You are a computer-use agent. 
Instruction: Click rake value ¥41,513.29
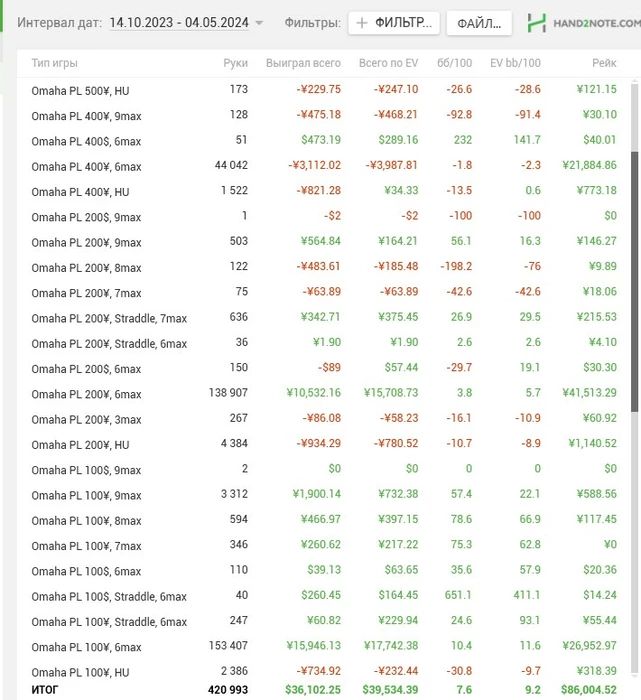pyautogui.click(x=589, y=393)
